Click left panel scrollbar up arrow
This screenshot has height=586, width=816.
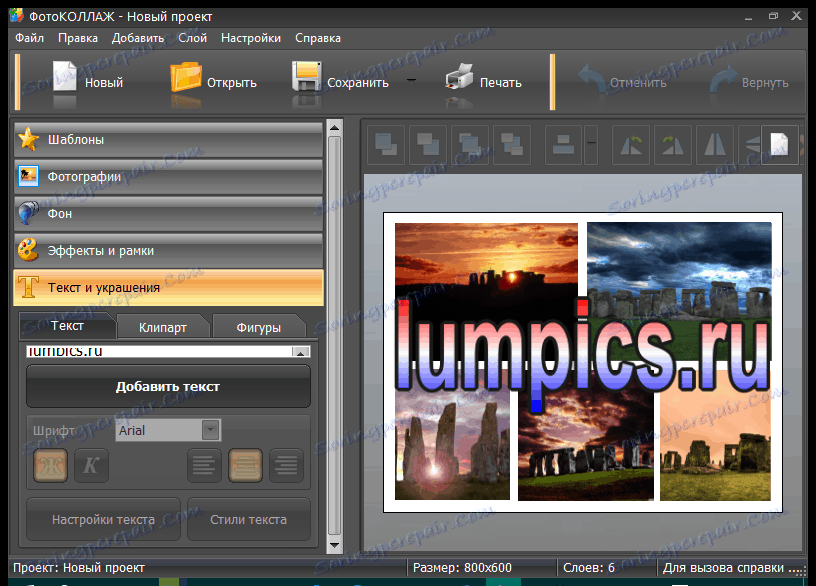(x=334, y=128)
